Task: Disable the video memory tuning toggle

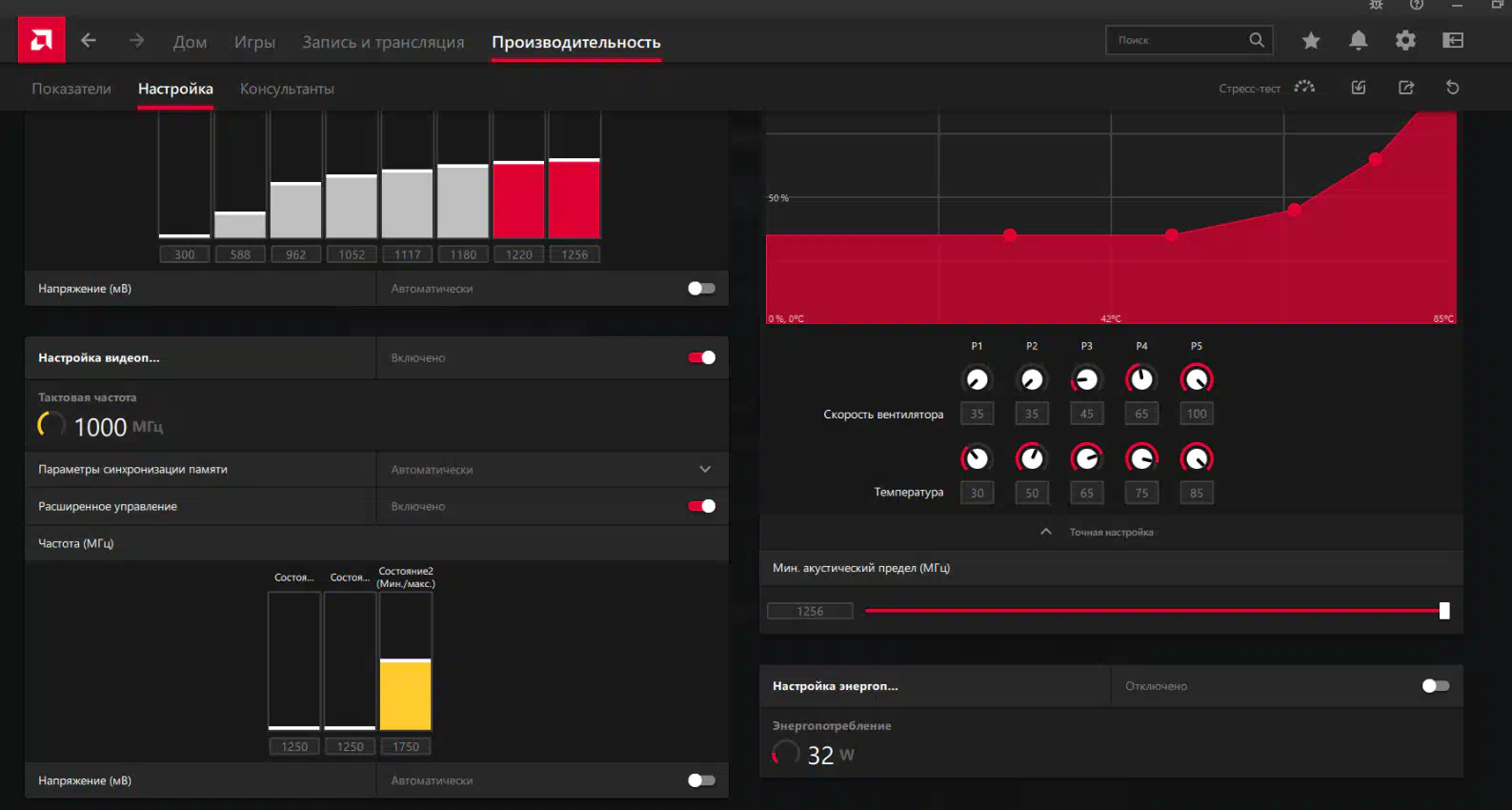Action: coord(702,357)
